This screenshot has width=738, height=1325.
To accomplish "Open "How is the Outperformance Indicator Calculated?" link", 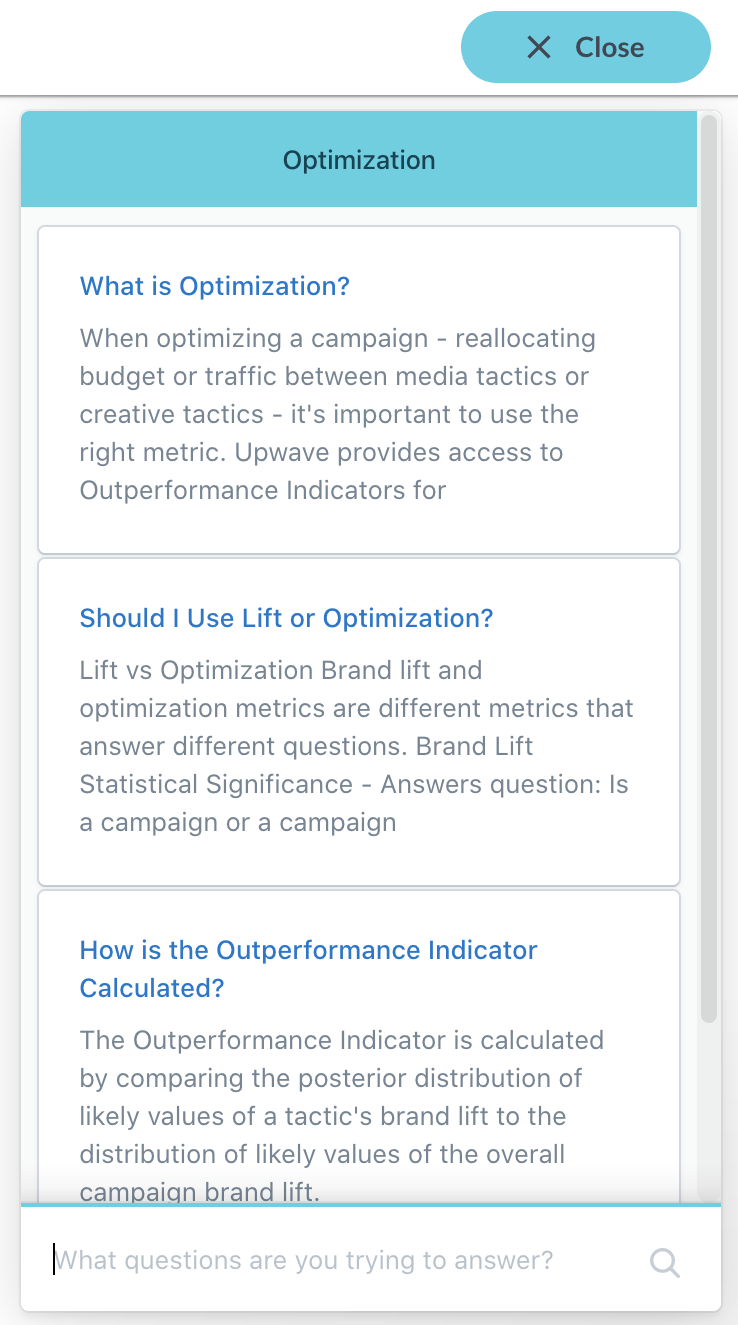I will click(309, 969).
